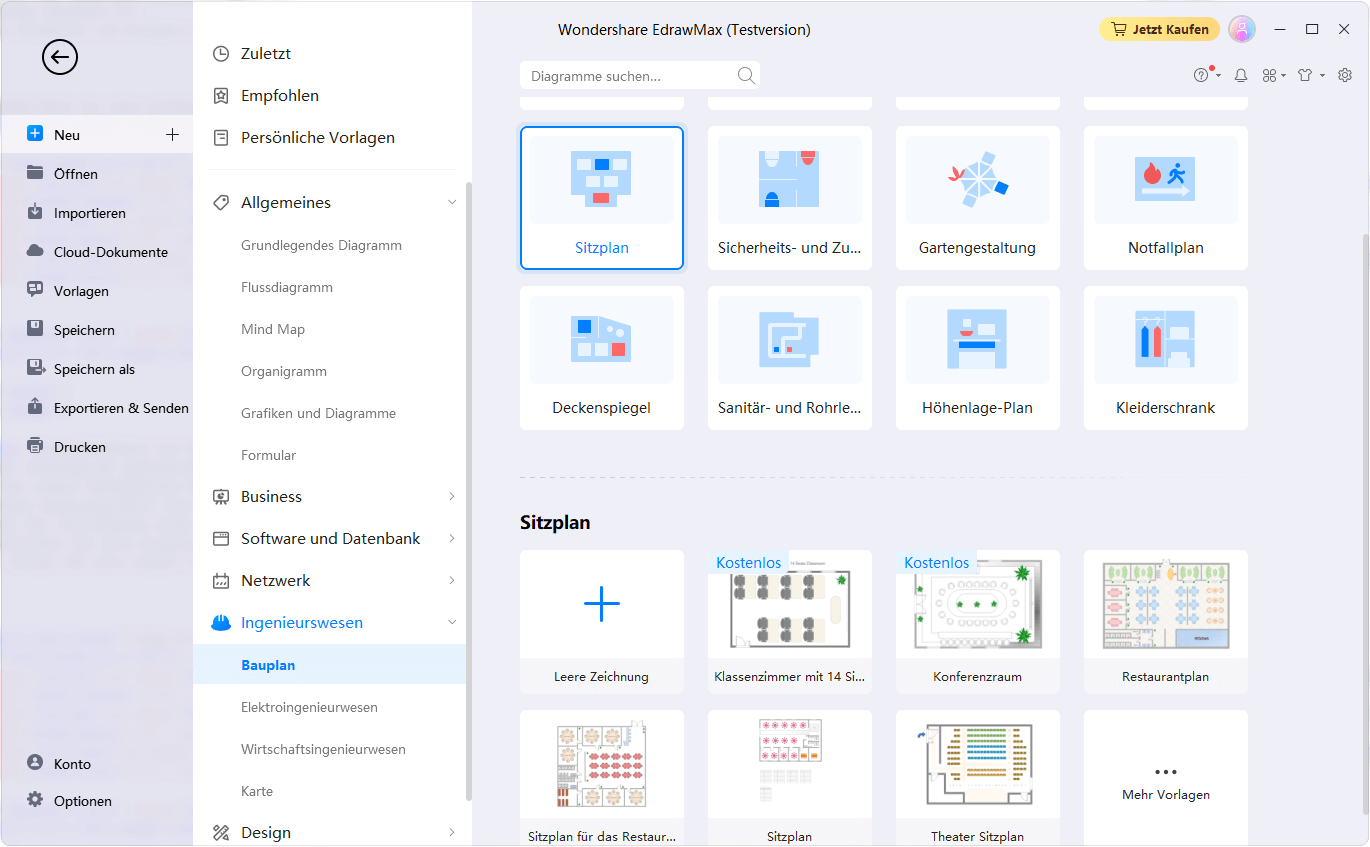Open the user profile avatar
The height and width of the screenshot is (847, 1370).
1241,29
